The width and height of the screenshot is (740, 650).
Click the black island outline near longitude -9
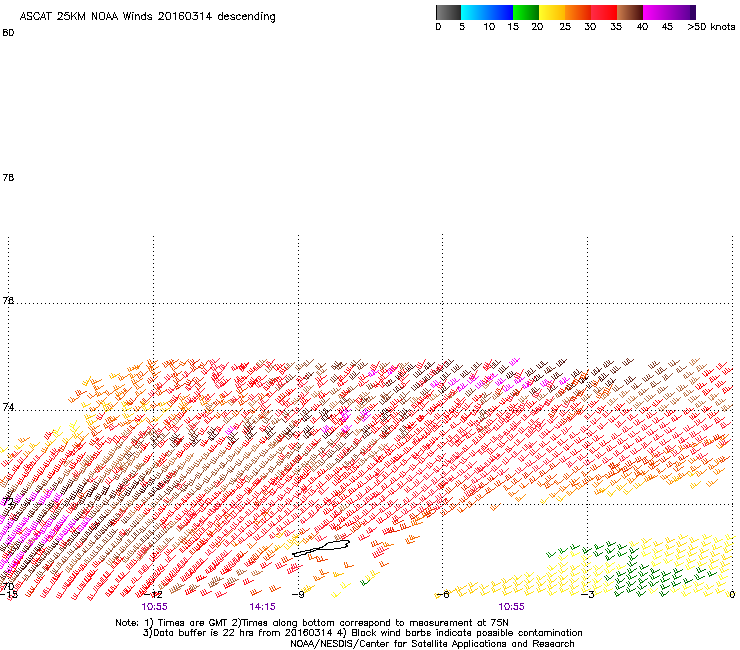[x=321, y=548]
